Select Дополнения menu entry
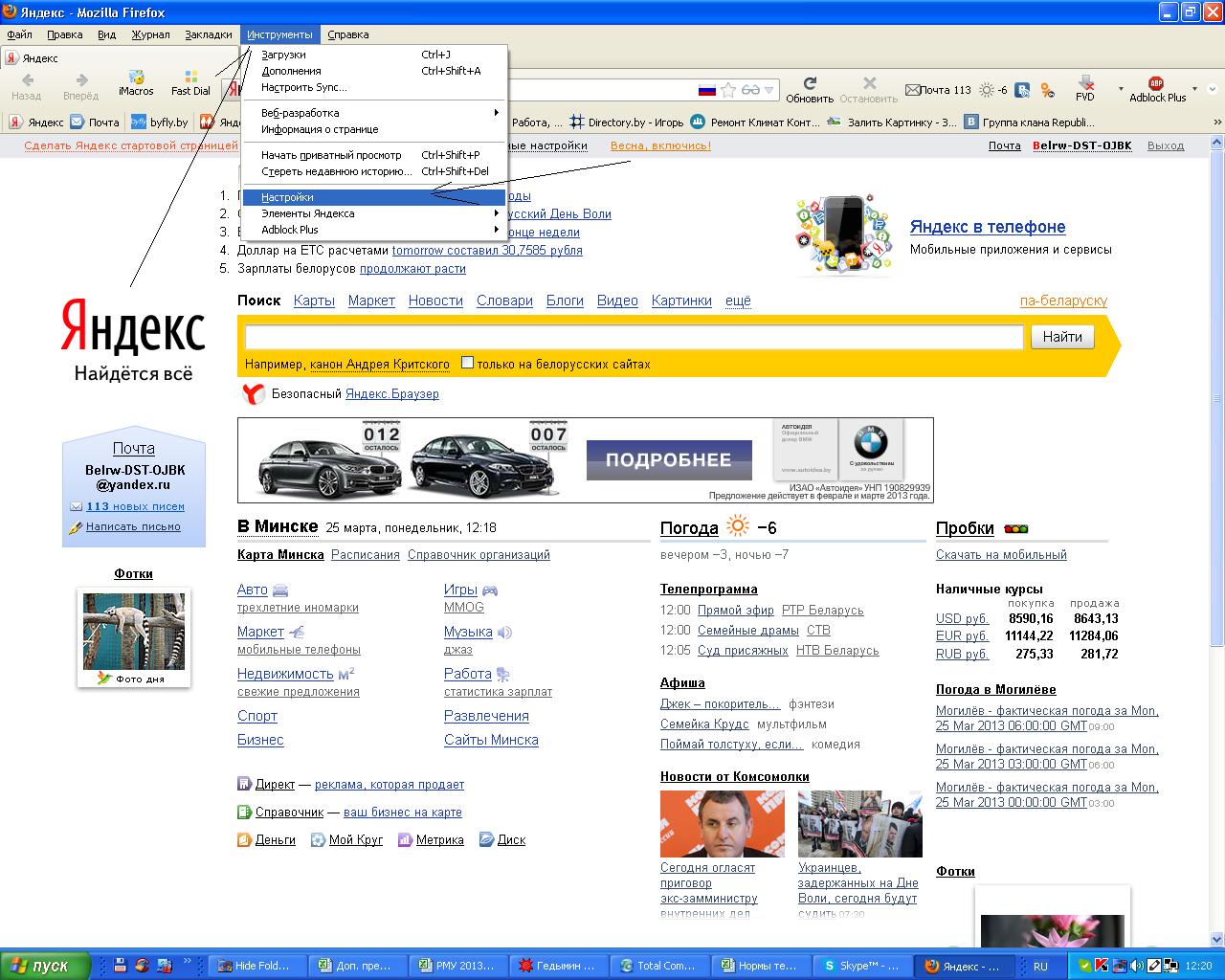Screen dimensions: 1225x980 374,71
